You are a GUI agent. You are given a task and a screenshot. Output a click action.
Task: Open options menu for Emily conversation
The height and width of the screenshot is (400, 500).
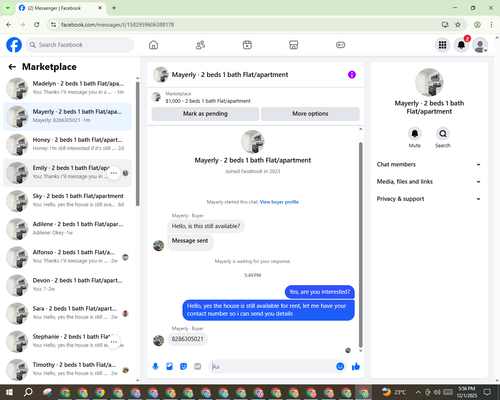pos(114,173)
